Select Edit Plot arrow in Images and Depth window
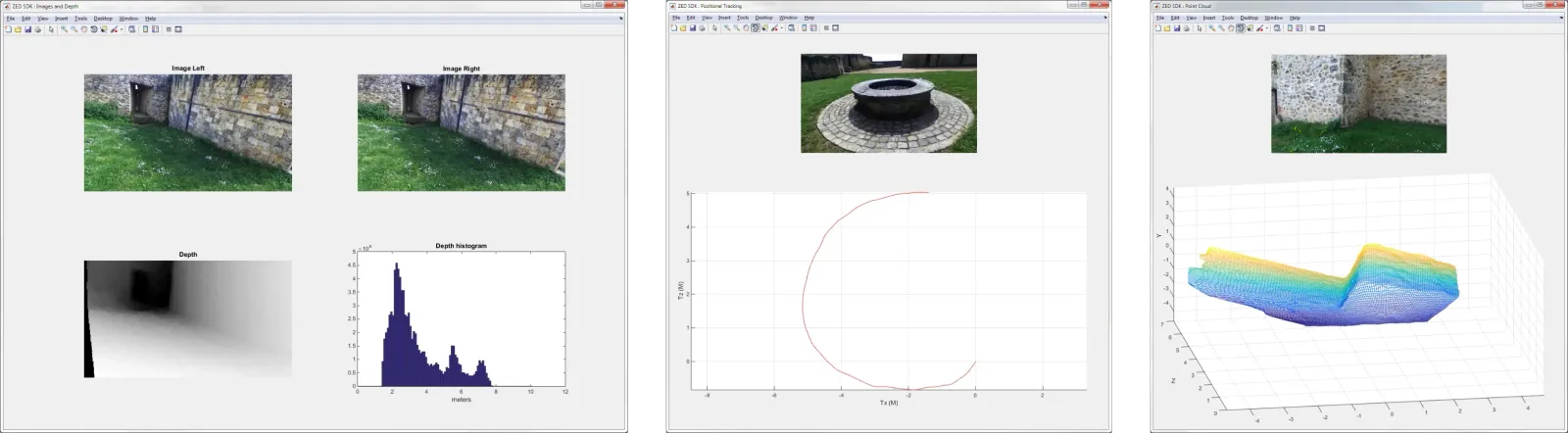Viewport: 1568px width, 433px height. 51,29
